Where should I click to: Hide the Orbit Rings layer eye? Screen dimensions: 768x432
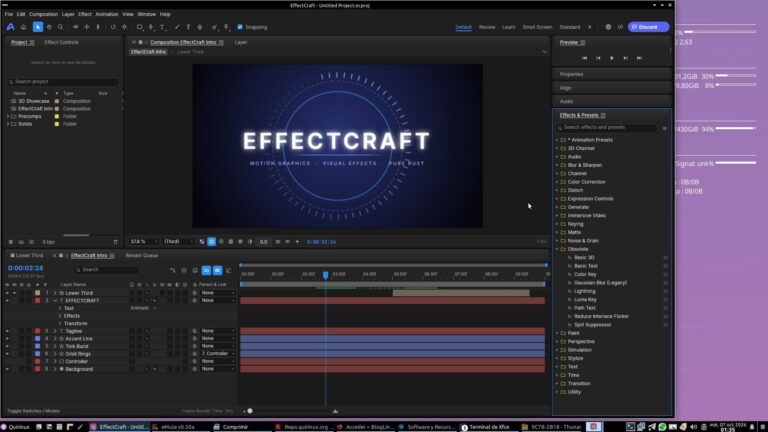[7, 354]
